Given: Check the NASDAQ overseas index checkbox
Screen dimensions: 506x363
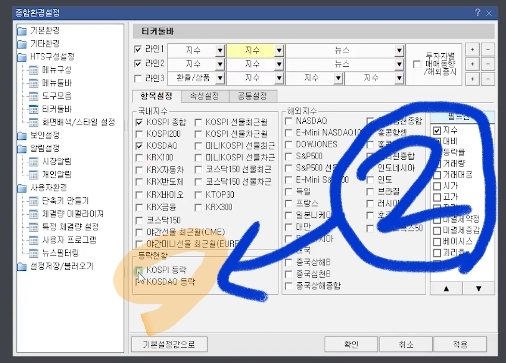Looking at the screenshot, I should (x=289, y=121).
